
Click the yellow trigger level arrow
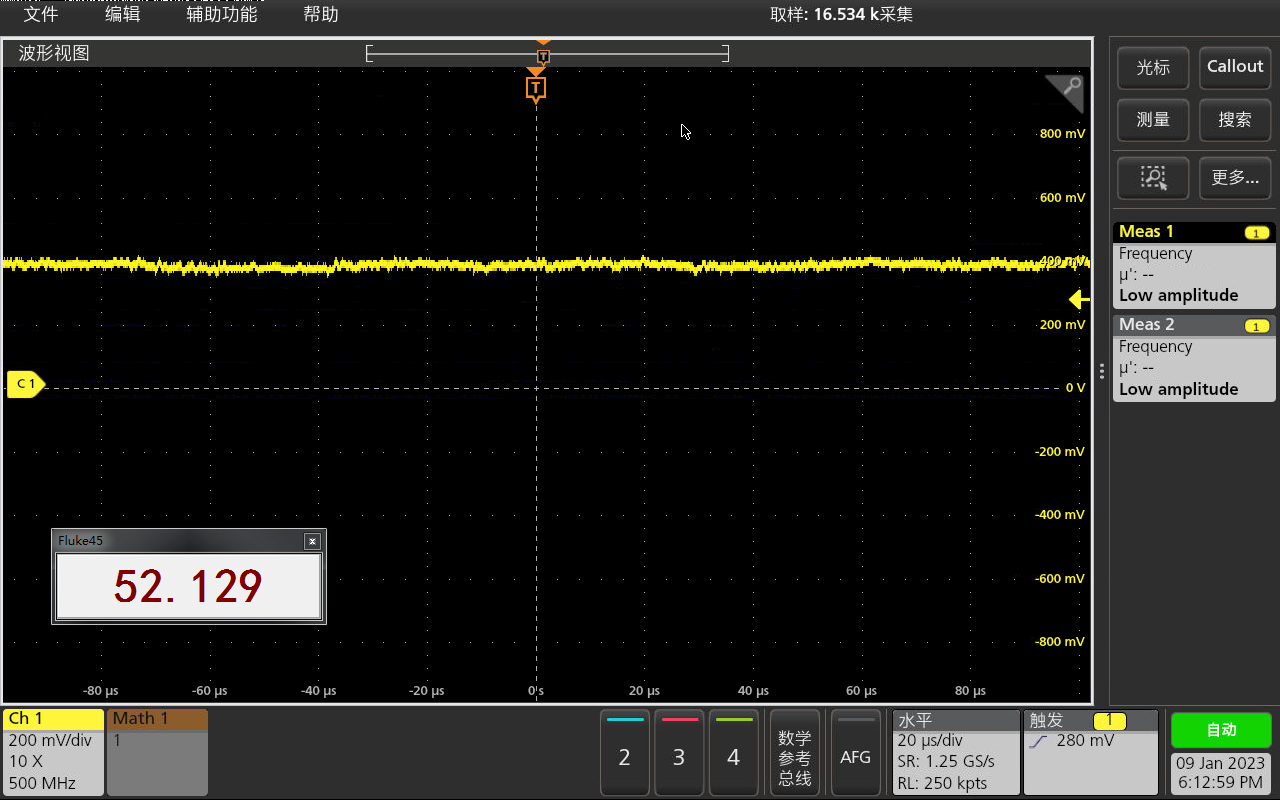click(x=1078, y=299)
